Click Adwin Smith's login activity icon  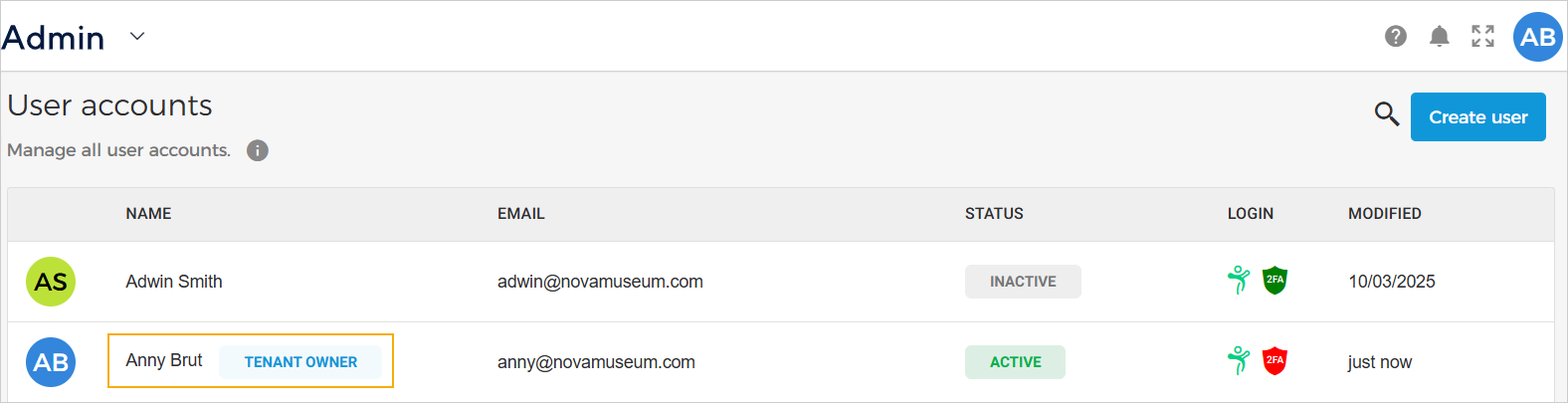(x=1239, y=281)
